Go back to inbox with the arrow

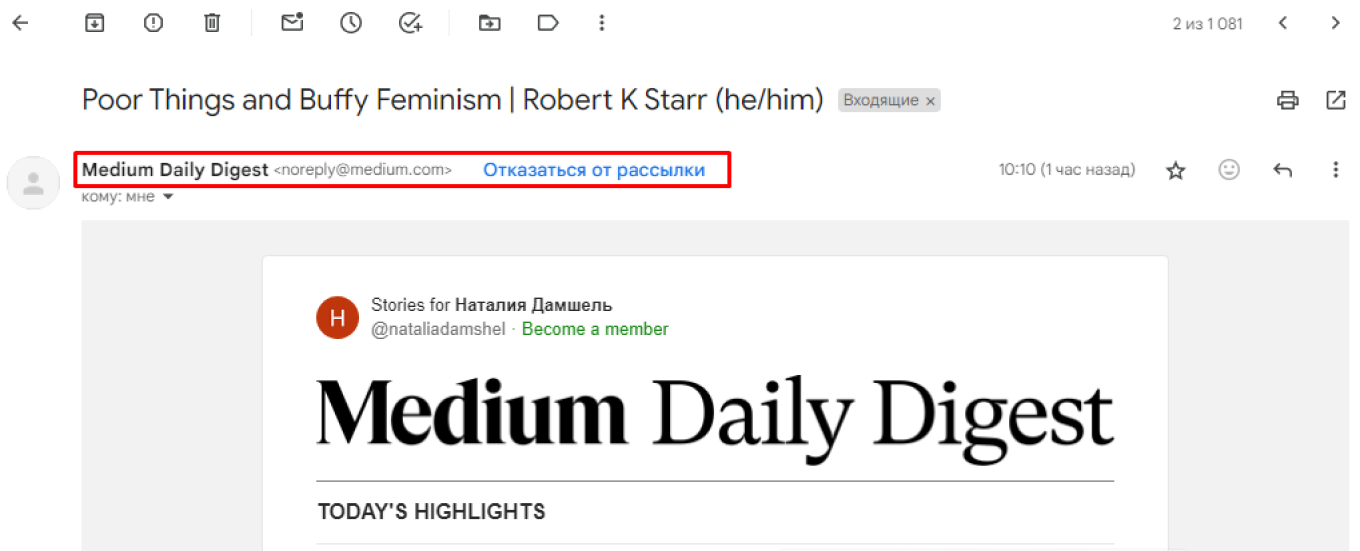(20, 22)
